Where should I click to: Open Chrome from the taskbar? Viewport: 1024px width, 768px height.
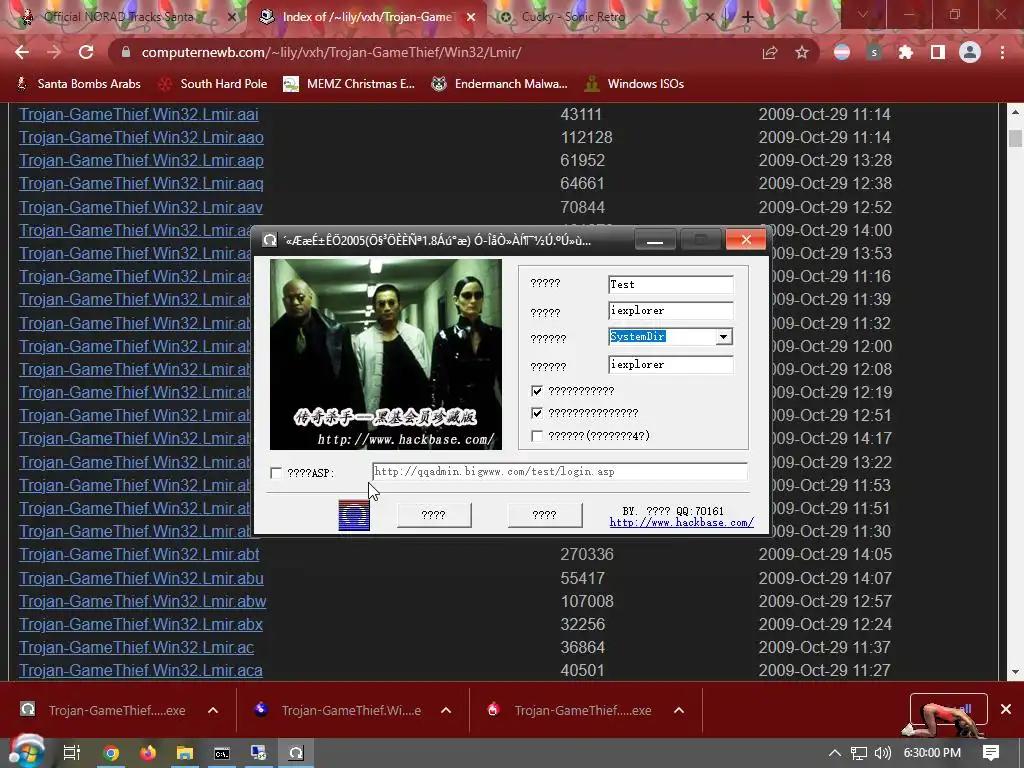[x=111, y=753]
